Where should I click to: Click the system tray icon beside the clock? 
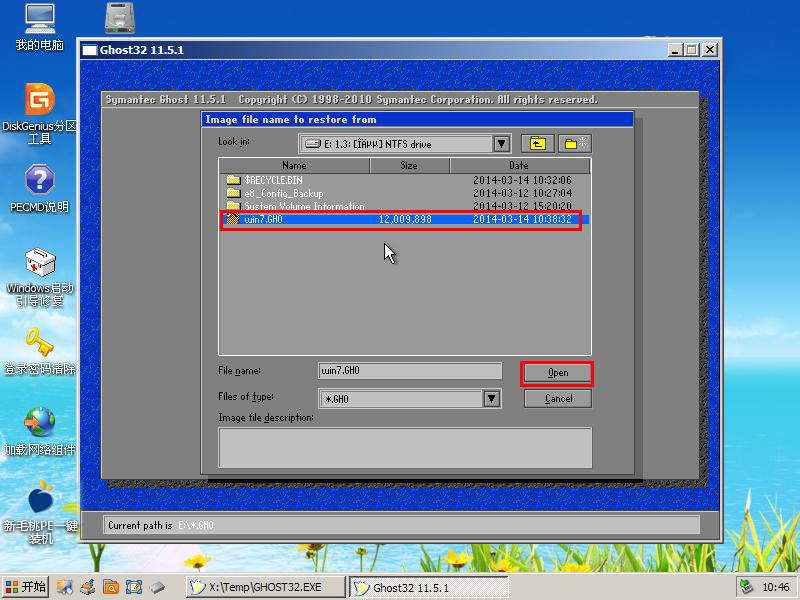coord(747,587)
